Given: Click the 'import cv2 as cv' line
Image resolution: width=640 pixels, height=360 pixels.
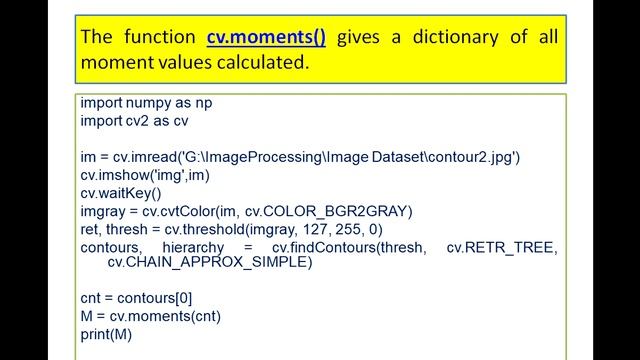Looking at the screenshot, I should pyautogui.click(x=134, y=121).
